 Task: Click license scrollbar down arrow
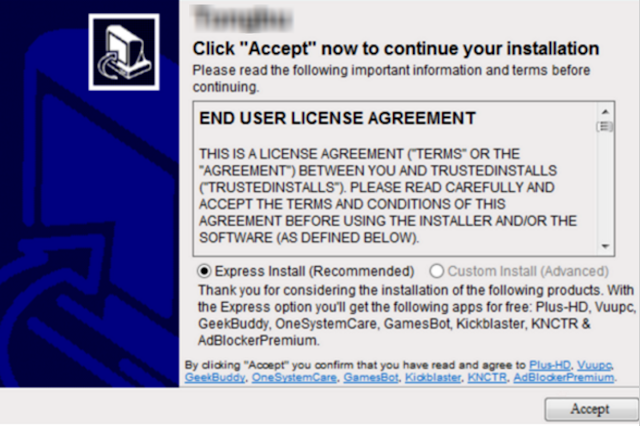coord(605,246)
